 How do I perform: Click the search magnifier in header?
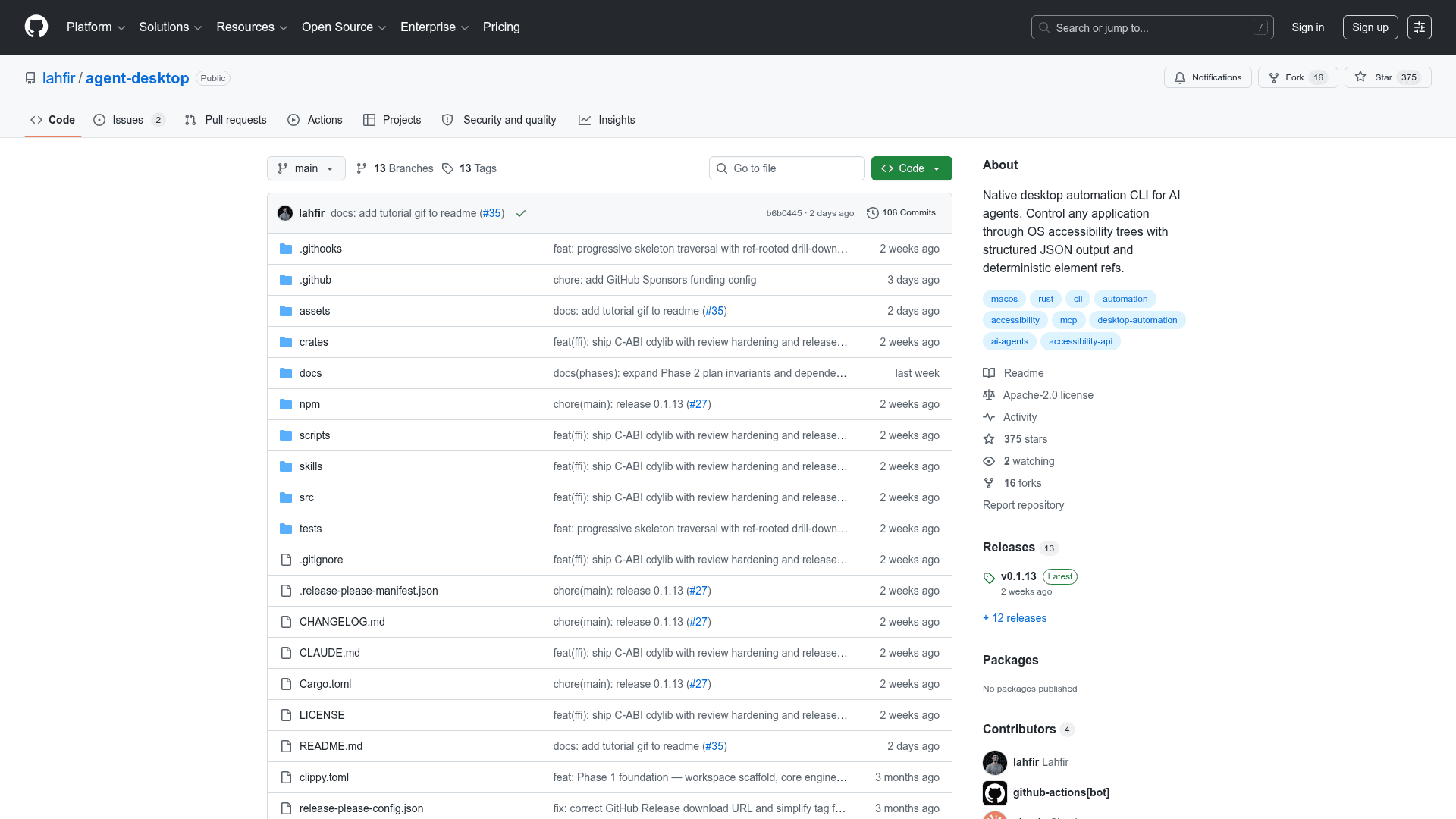[x=1044, y=27]
